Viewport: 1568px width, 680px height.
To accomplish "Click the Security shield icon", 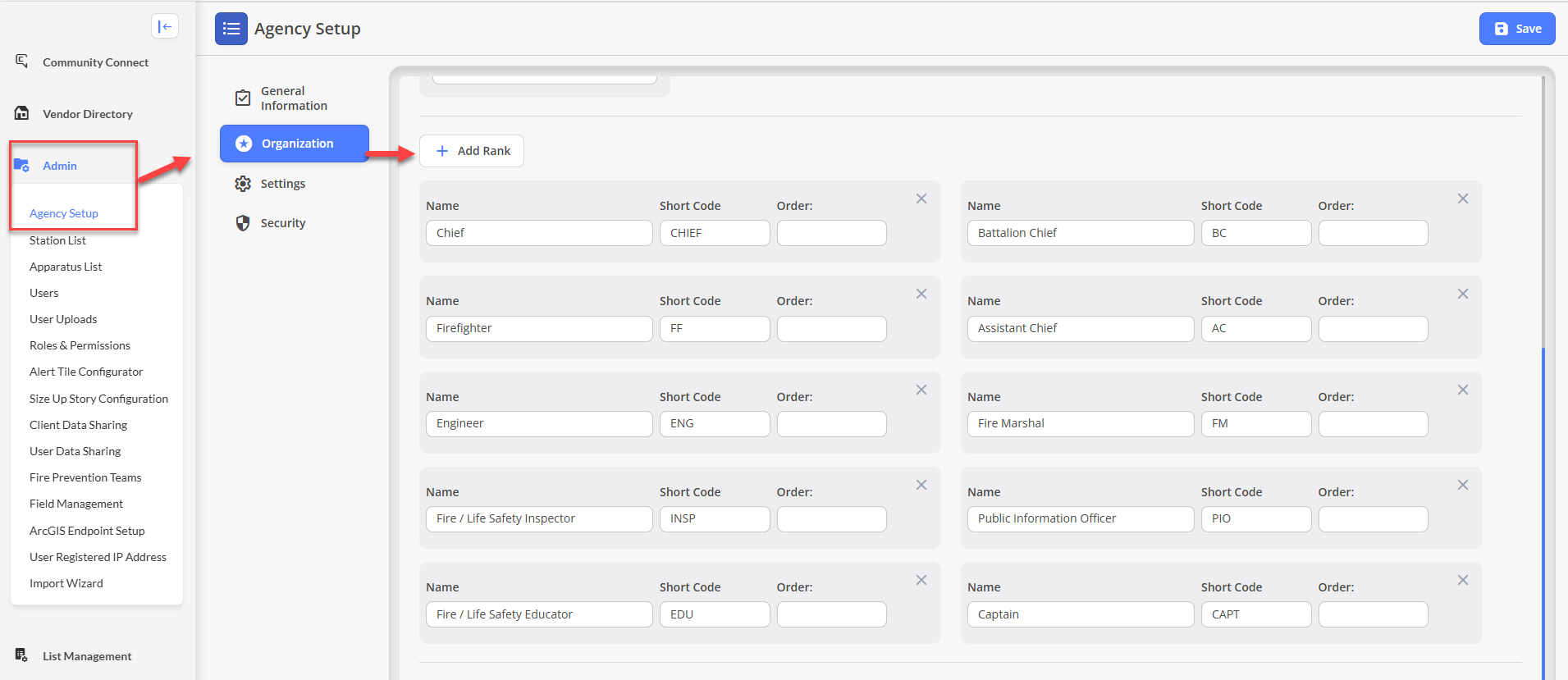I will (x=243, y=223).
